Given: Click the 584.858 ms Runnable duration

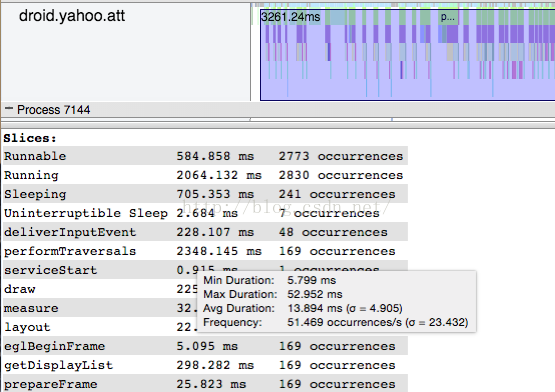Looking at the screenshot, I should (215, 156).
